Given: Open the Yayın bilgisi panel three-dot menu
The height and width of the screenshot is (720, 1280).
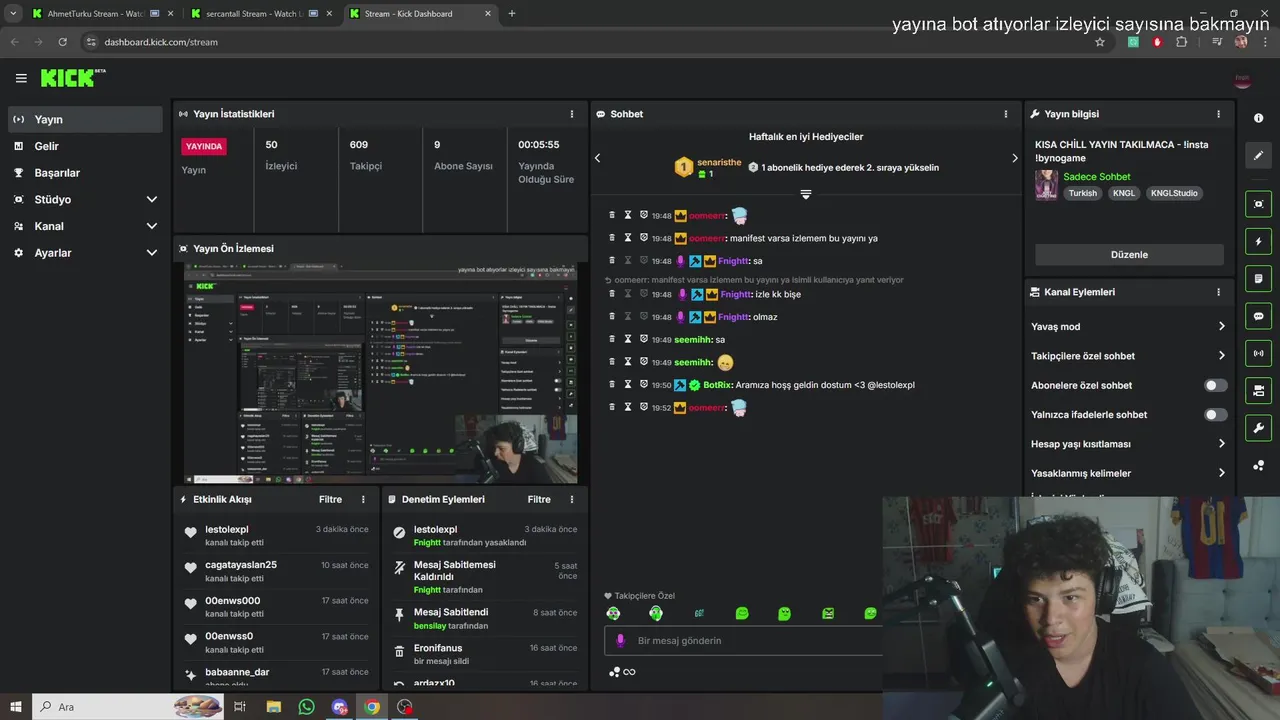Looking at the screenshot, I should pos(1218,114).
